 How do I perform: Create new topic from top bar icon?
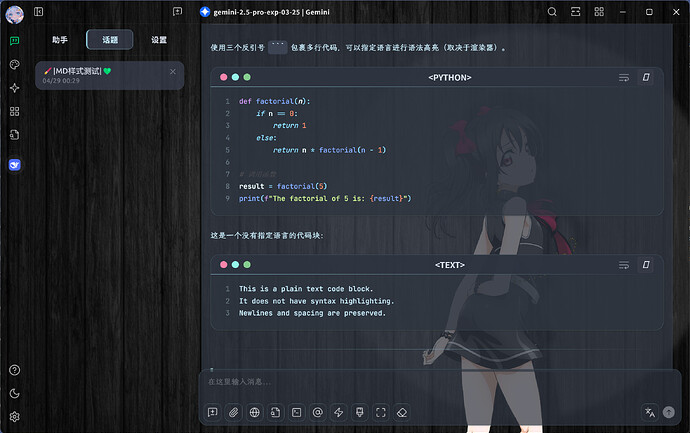[x=177, y=12]
